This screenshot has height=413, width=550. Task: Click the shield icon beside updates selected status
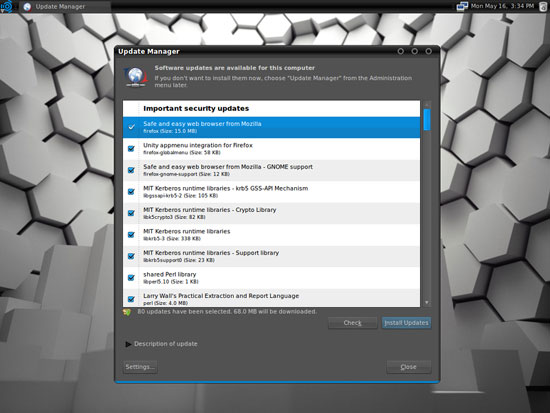pyautogui.click(x=127, y=312)
